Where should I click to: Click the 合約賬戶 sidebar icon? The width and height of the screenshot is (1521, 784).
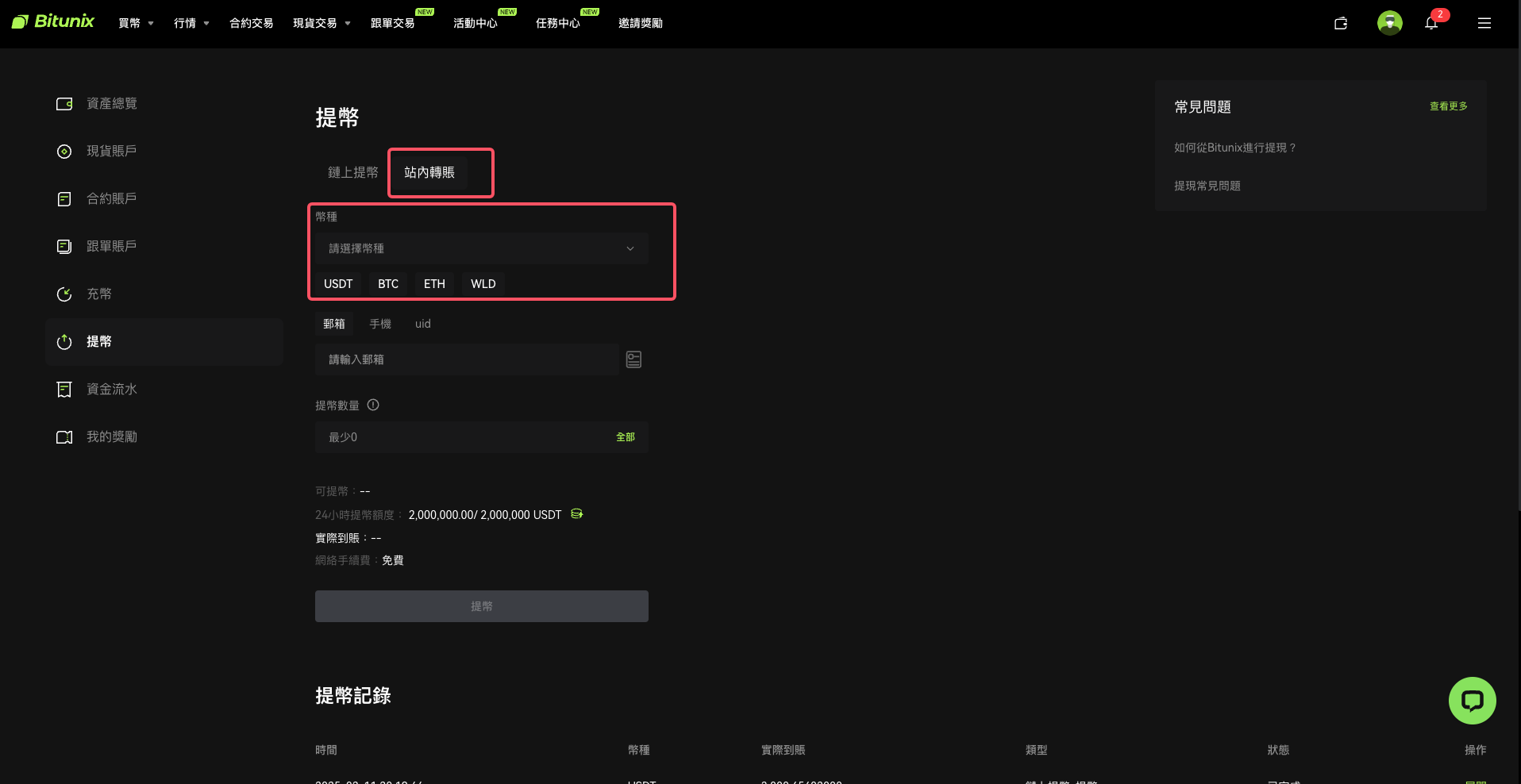click(x=64, y=199)
